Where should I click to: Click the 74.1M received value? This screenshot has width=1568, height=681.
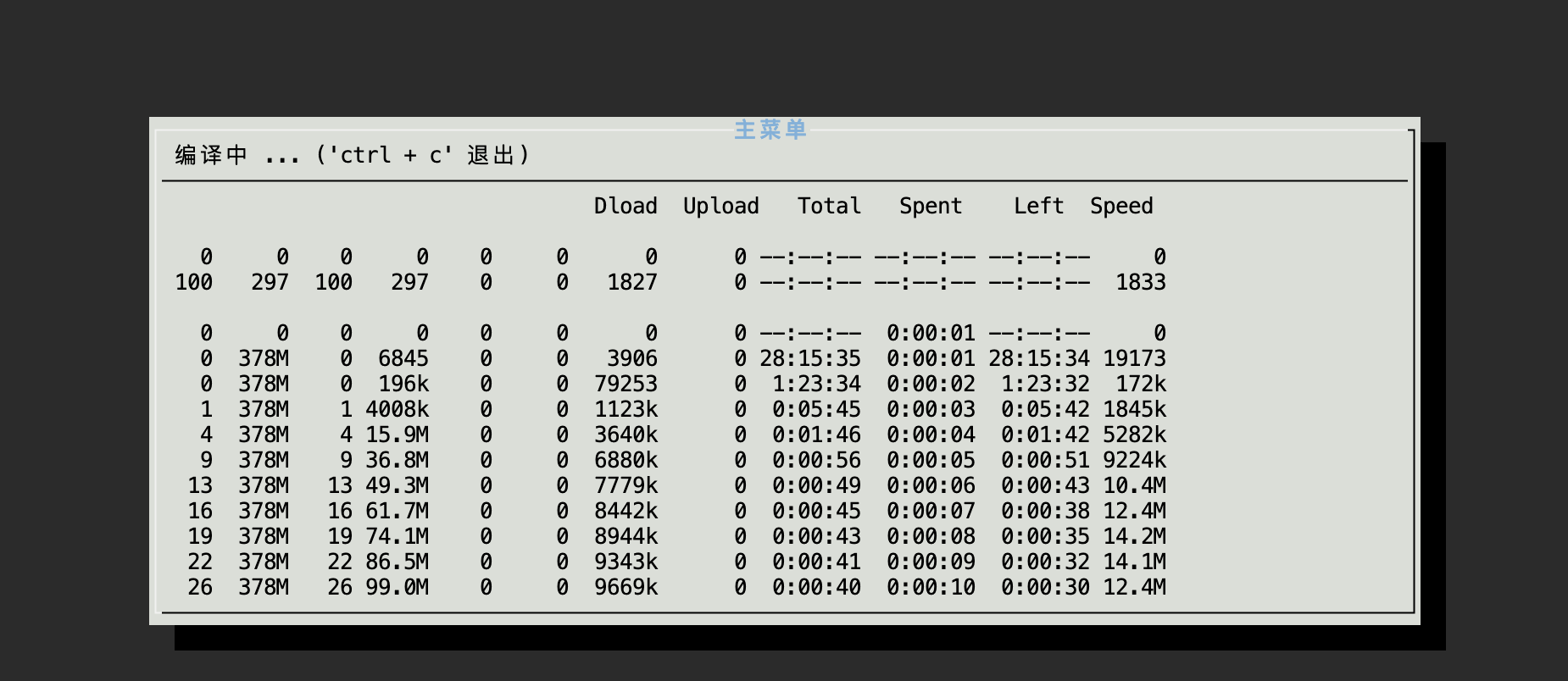(397, 536)
